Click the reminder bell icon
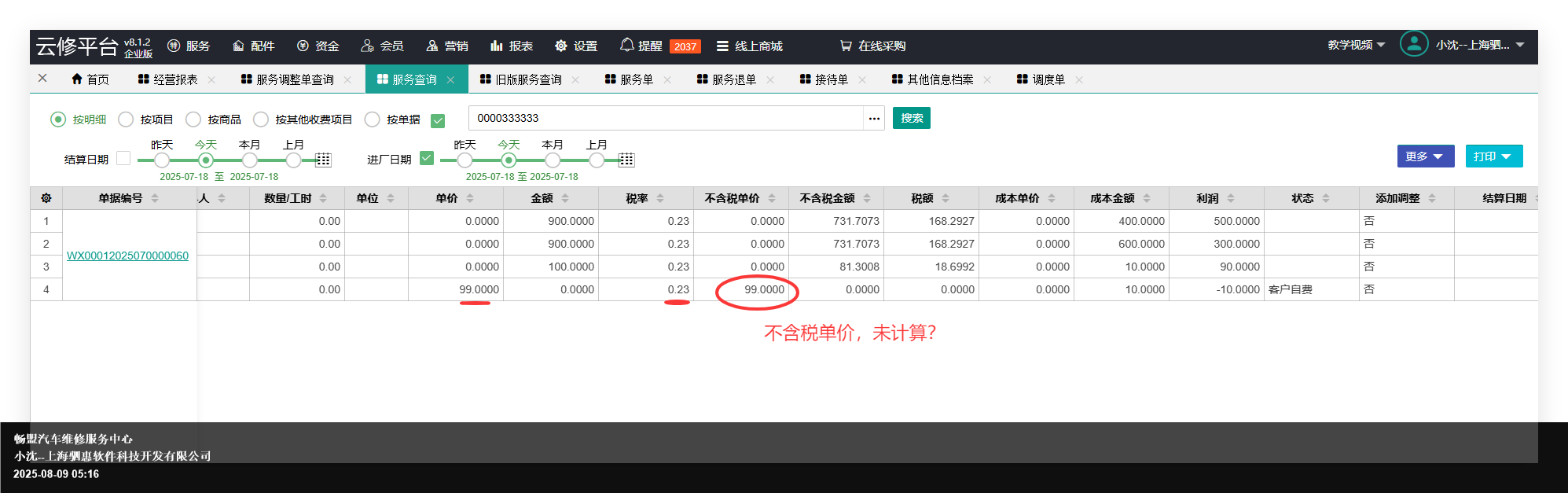The height and width of the screenshot is (493, 1568). (626, 45)
